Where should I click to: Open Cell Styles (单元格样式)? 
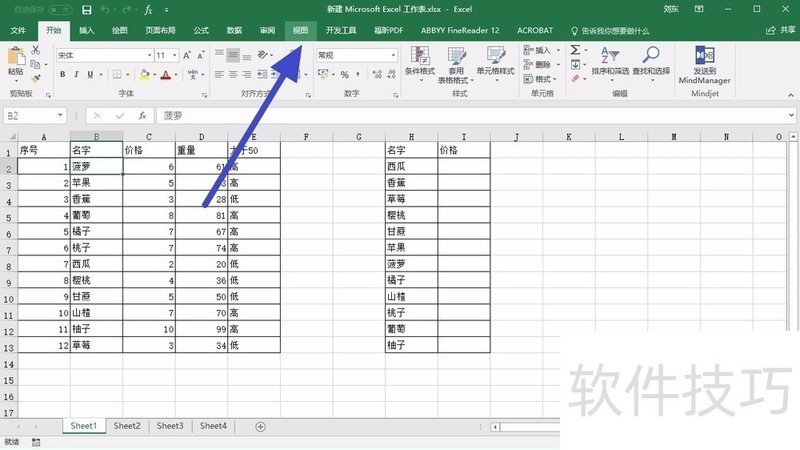pos(495,65)
